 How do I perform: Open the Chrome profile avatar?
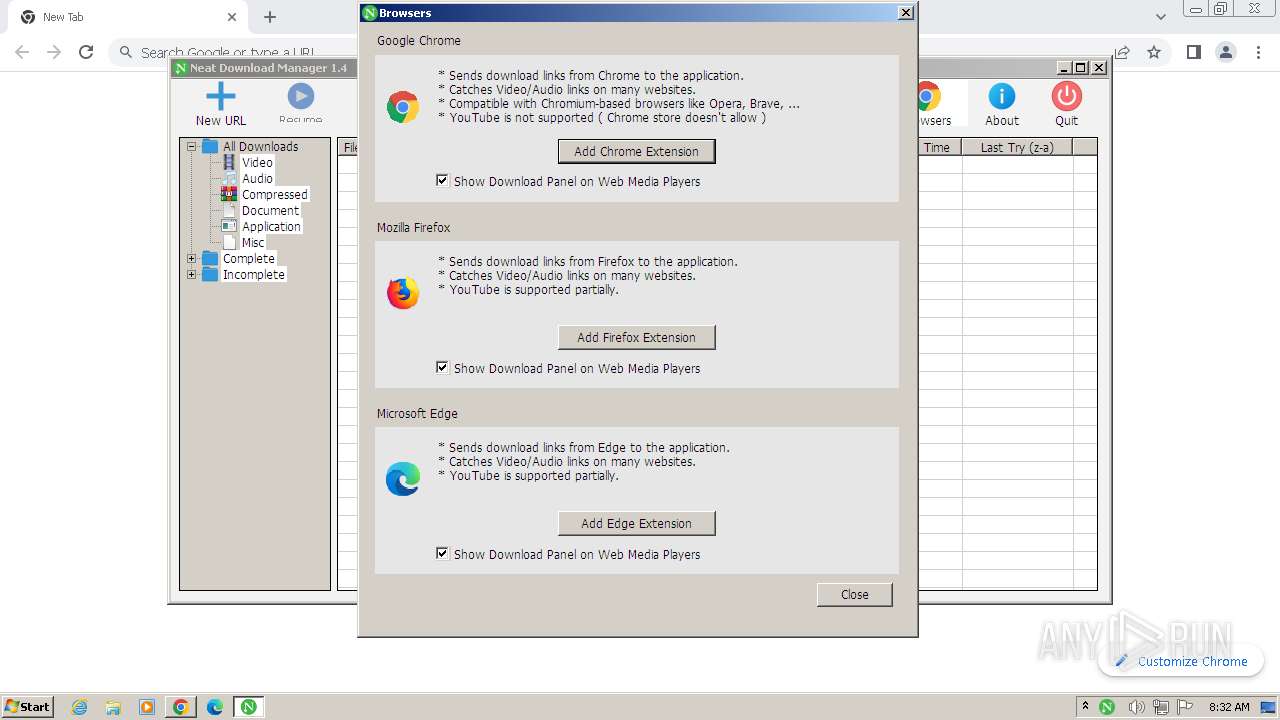[x=1225, y=52]
